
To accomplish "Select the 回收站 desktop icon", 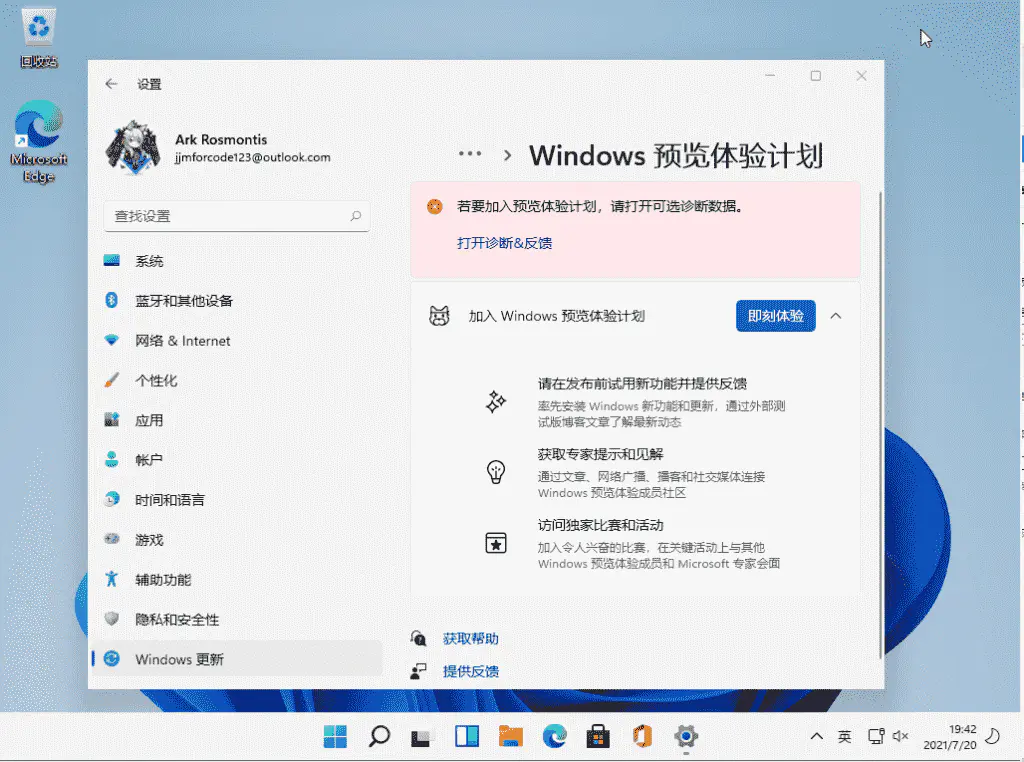I will coord(39,37).
